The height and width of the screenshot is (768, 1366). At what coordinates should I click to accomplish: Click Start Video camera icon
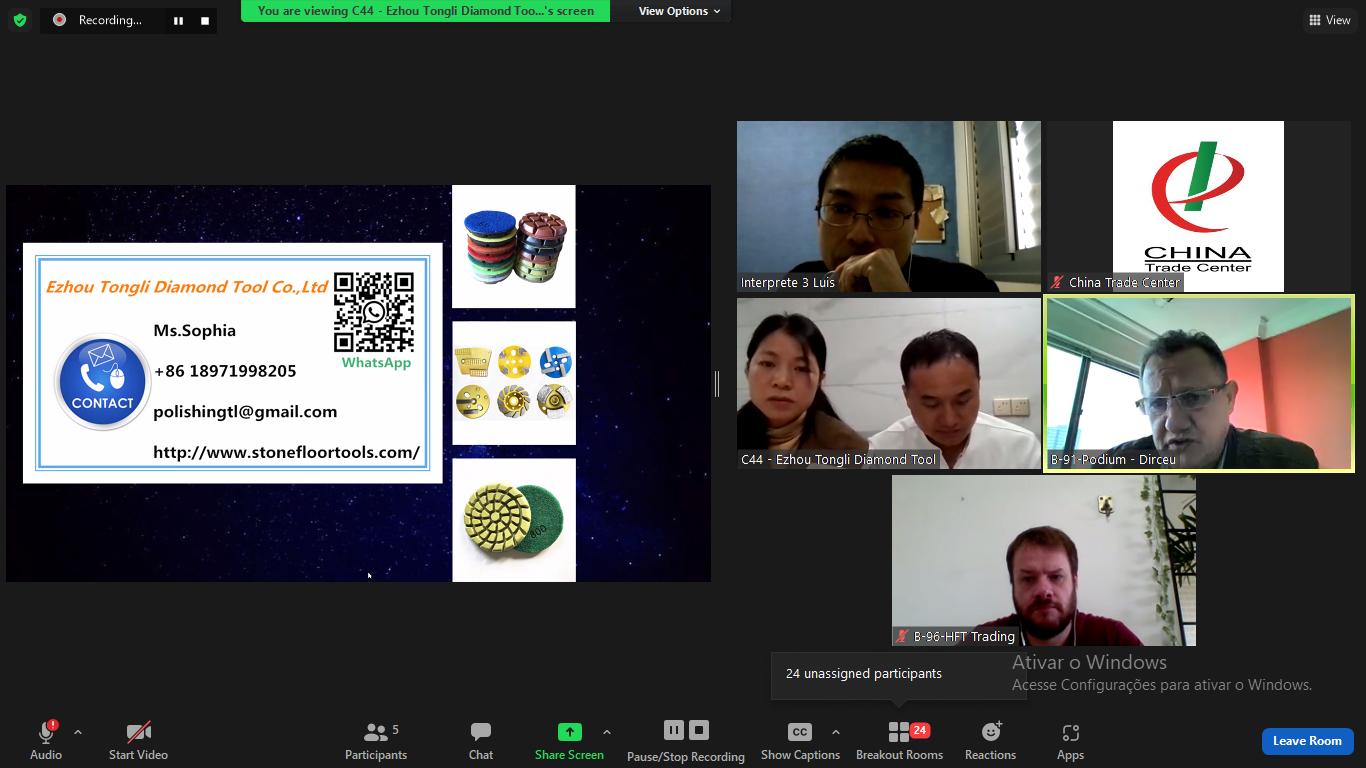(138, 732)
